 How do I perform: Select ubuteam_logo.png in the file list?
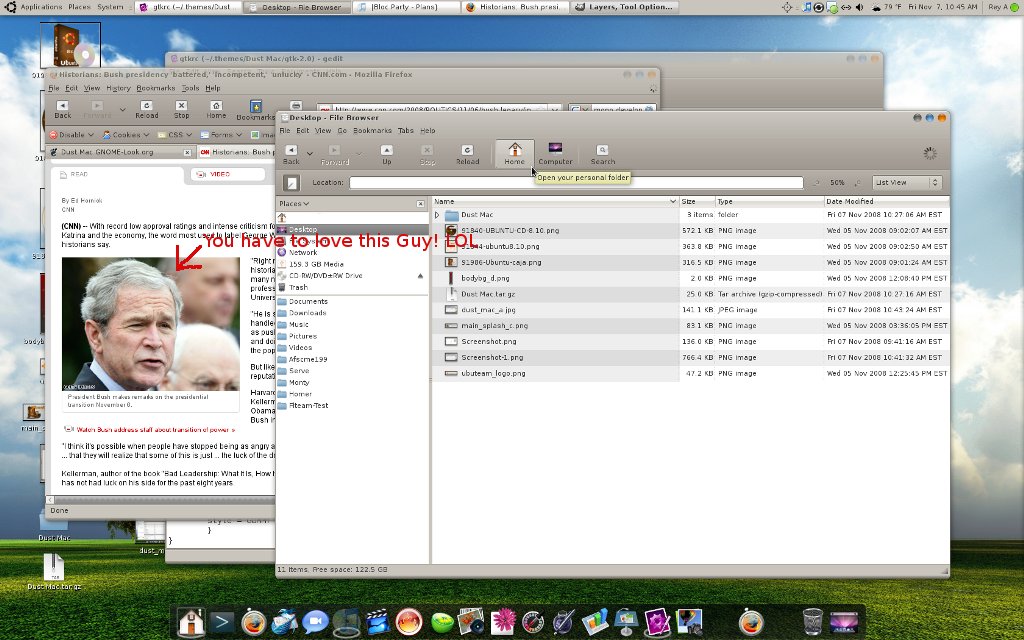[x=493, y=374]
